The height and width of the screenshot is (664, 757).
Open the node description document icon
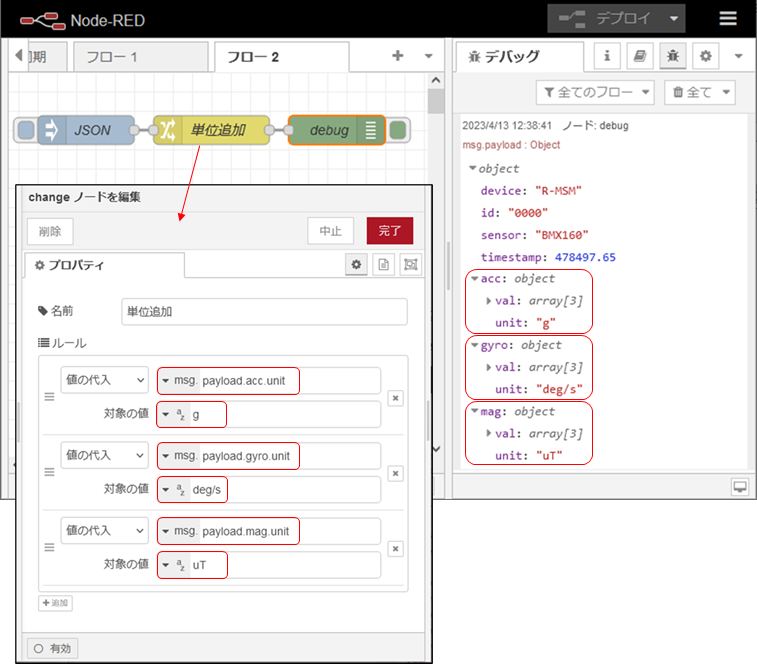(x=383, y=264)
